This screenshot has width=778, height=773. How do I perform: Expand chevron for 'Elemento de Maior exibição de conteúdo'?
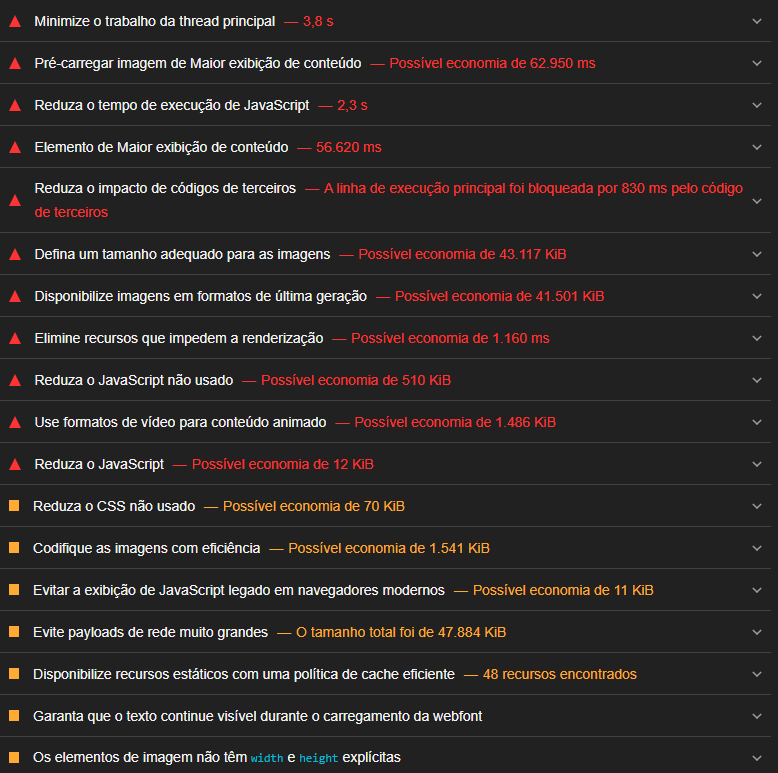pos(757,147)
